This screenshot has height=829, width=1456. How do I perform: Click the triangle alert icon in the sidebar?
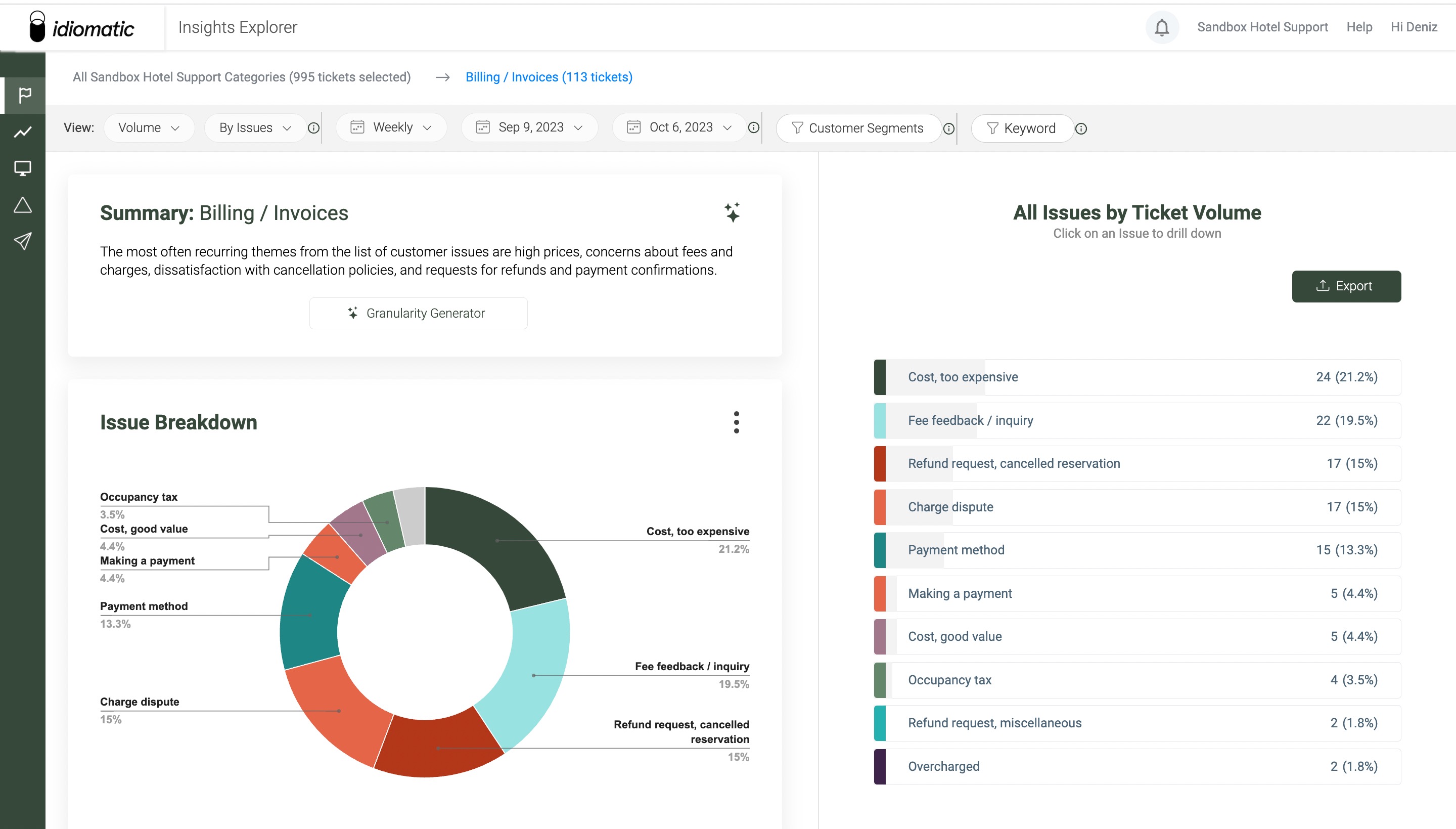point(23,204)
